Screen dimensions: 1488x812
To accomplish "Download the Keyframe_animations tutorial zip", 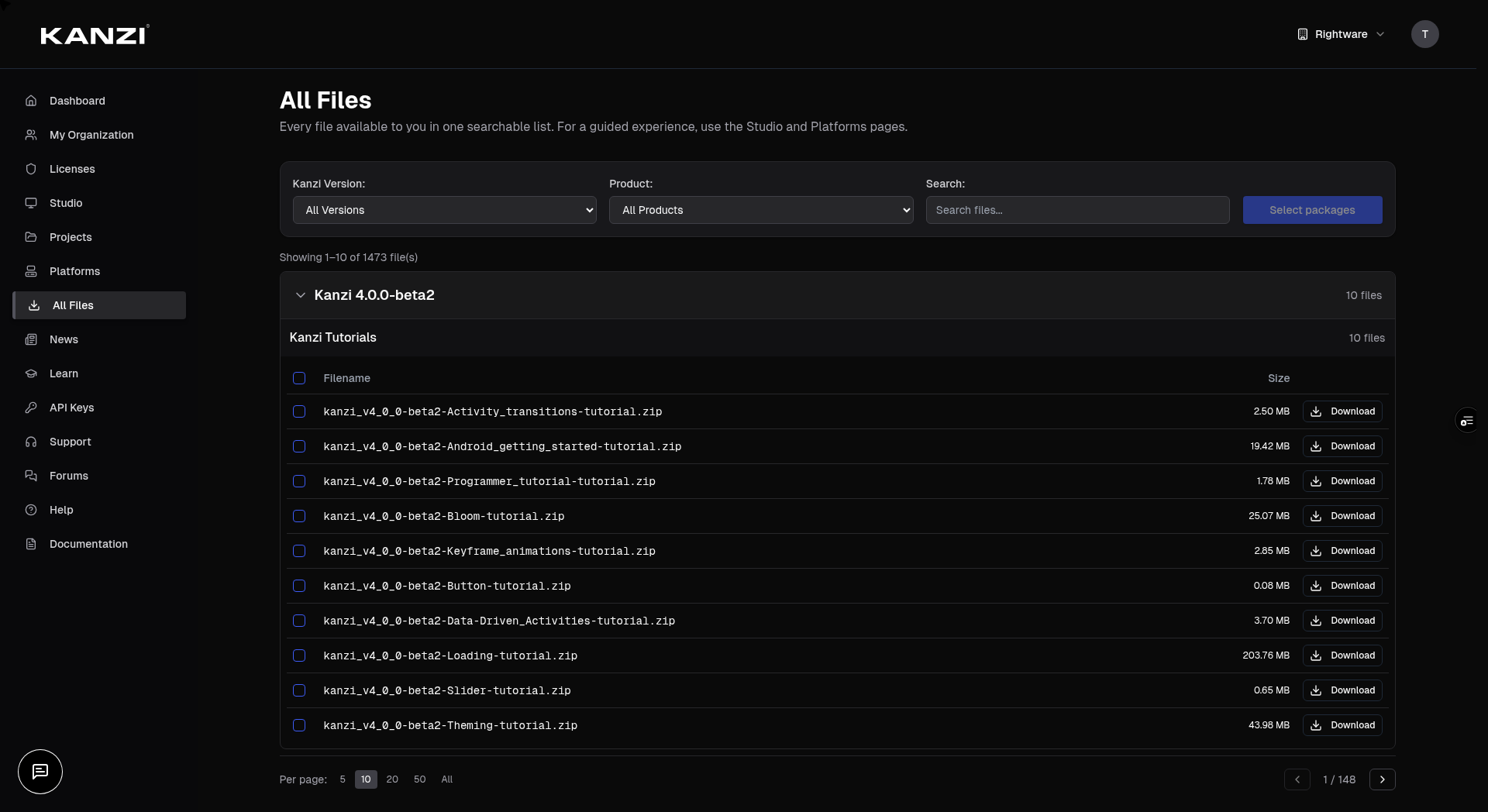I will click(1342, 551).
